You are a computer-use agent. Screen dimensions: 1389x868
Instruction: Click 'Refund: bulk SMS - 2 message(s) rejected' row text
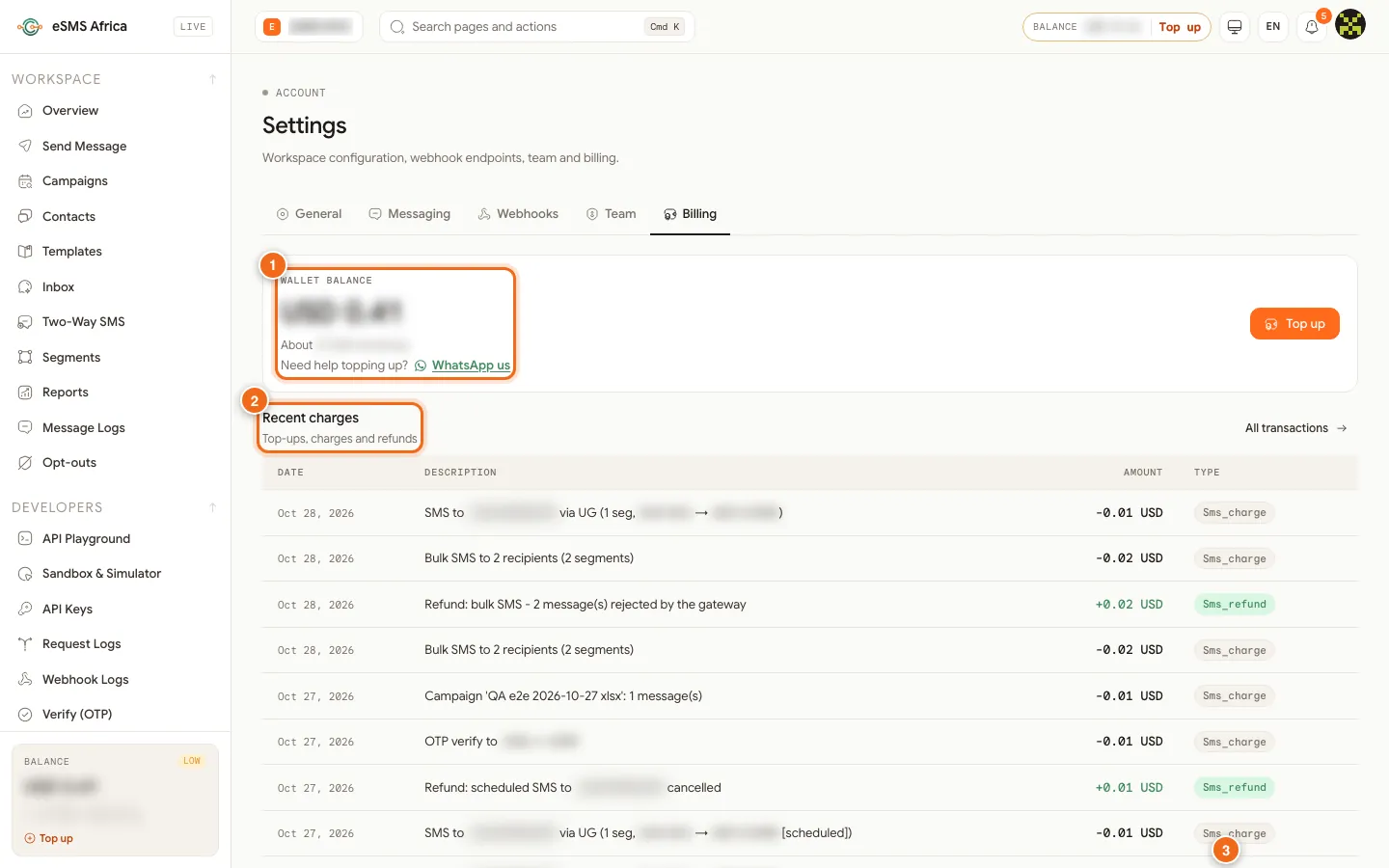(x=586, y=605)
